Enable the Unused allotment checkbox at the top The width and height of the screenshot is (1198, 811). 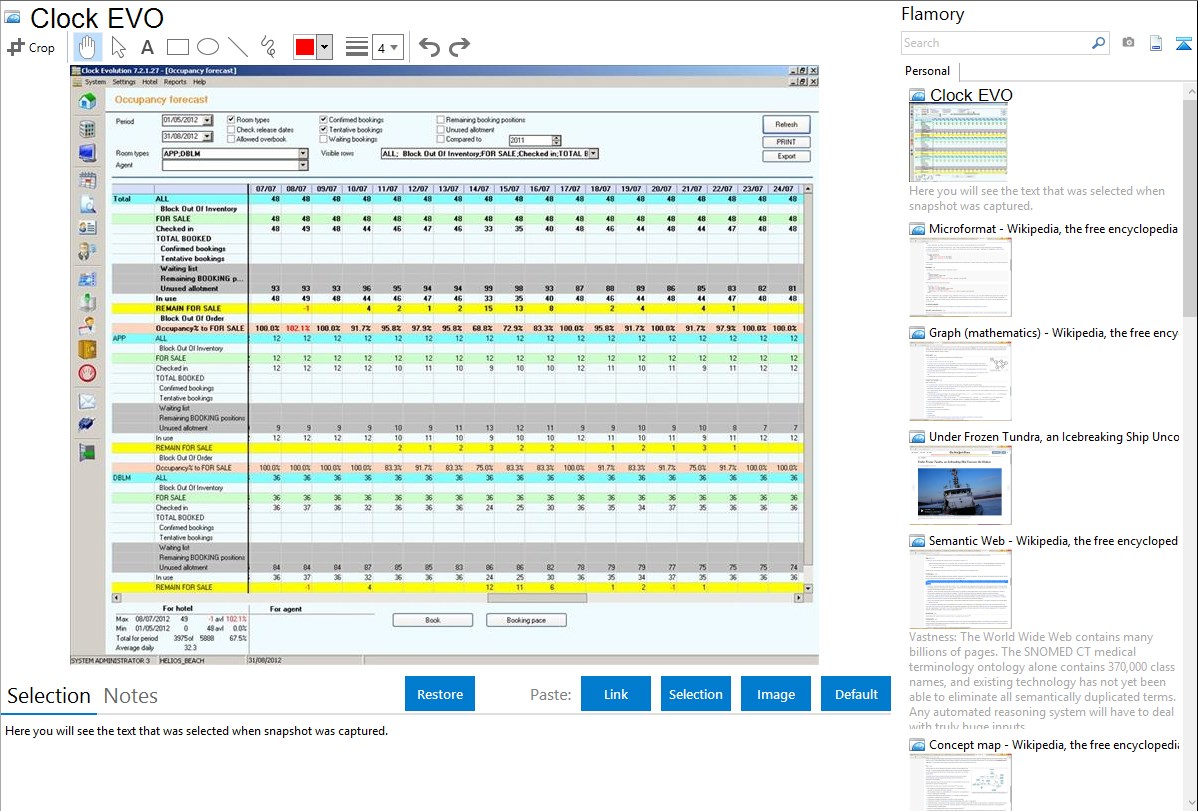(x=440, y=129)
